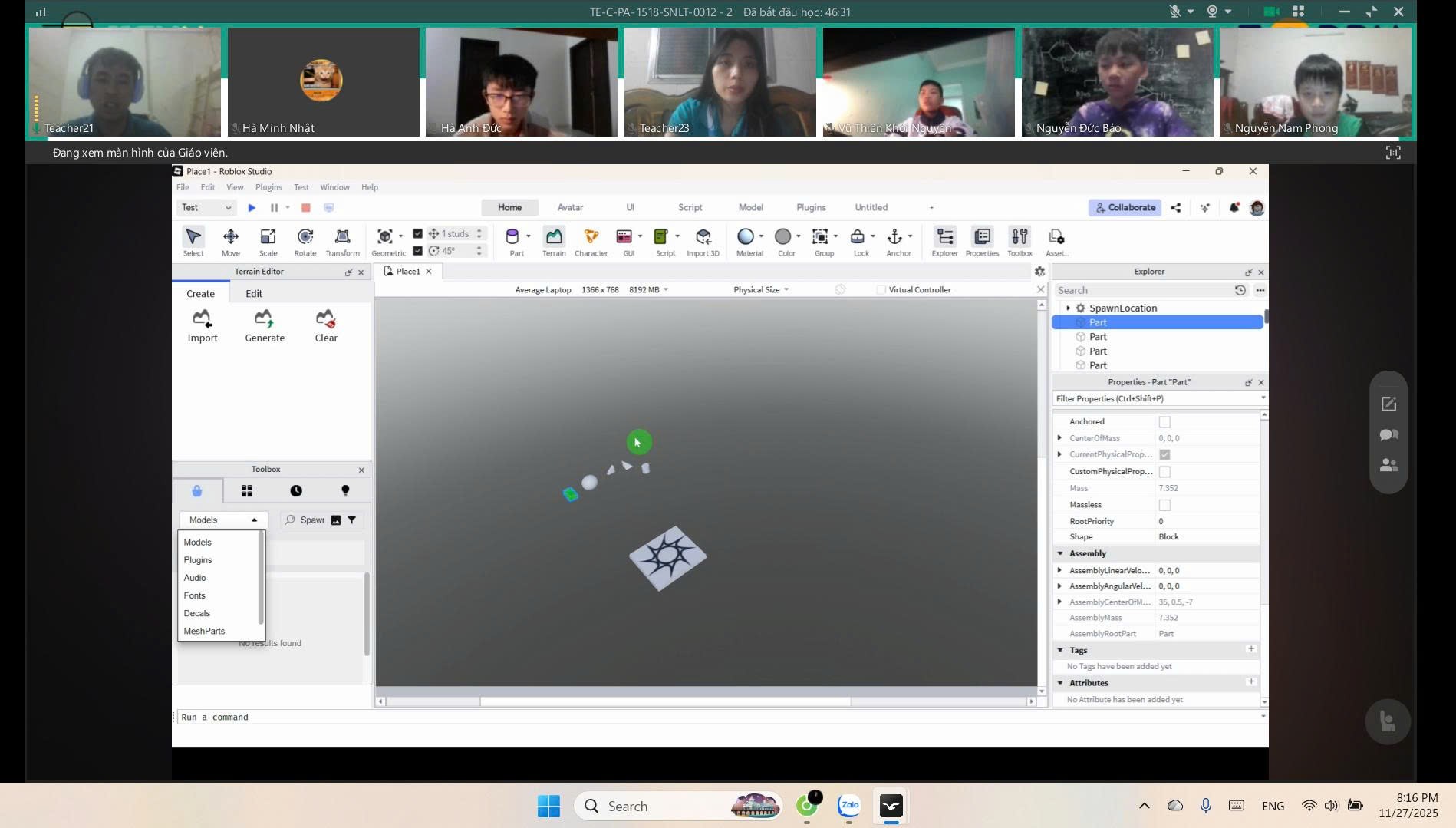The height and width of the screenshot is (828, 1456).
Task: Collapse the Assembly properties section
Action: (1060, 553)
